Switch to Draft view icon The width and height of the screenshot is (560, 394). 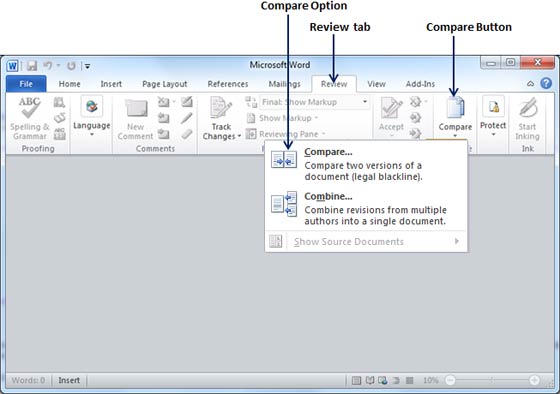[409, 380]
